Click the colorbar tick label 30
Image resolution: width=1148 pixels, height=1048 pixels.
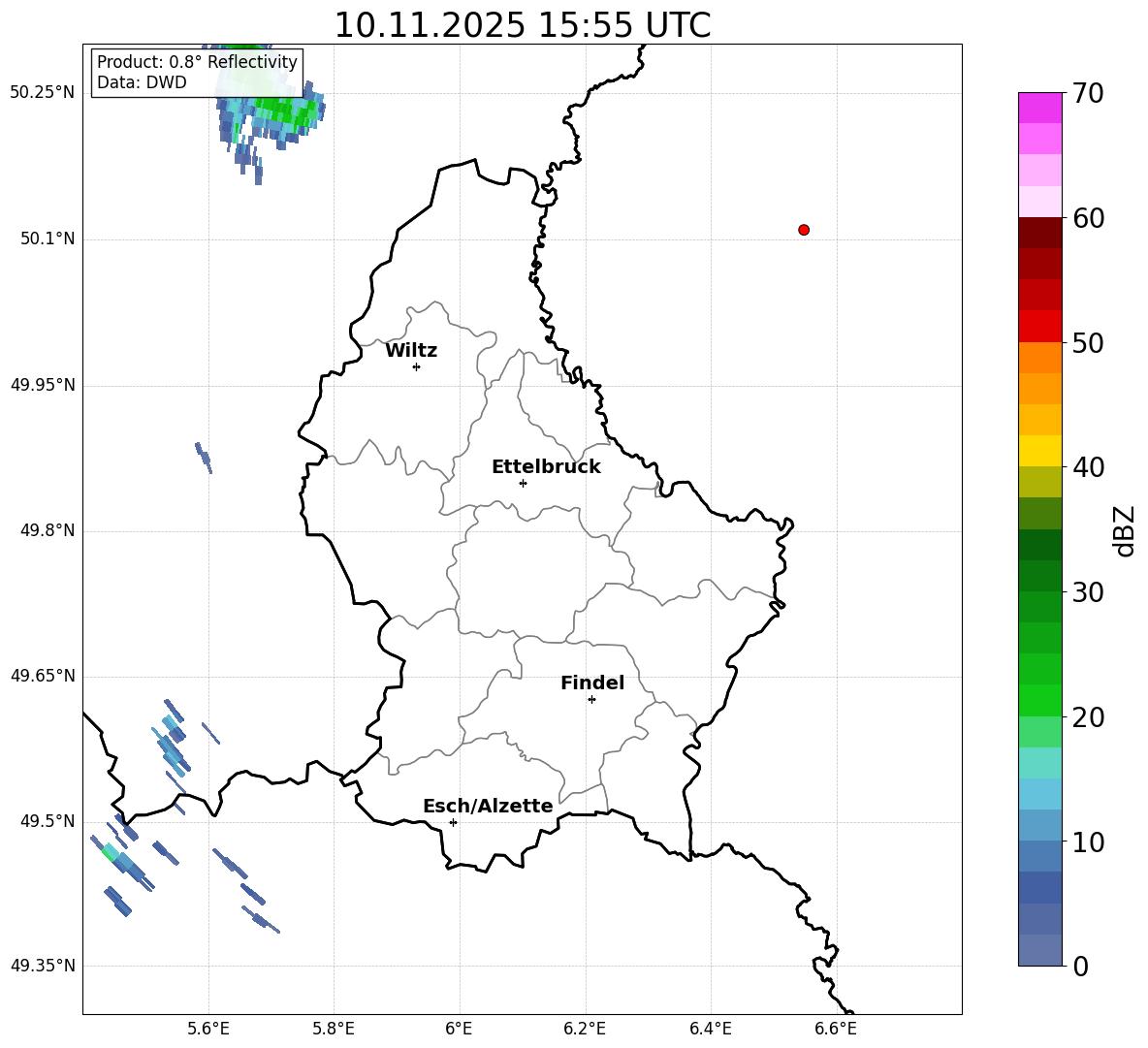point(1088,592)
